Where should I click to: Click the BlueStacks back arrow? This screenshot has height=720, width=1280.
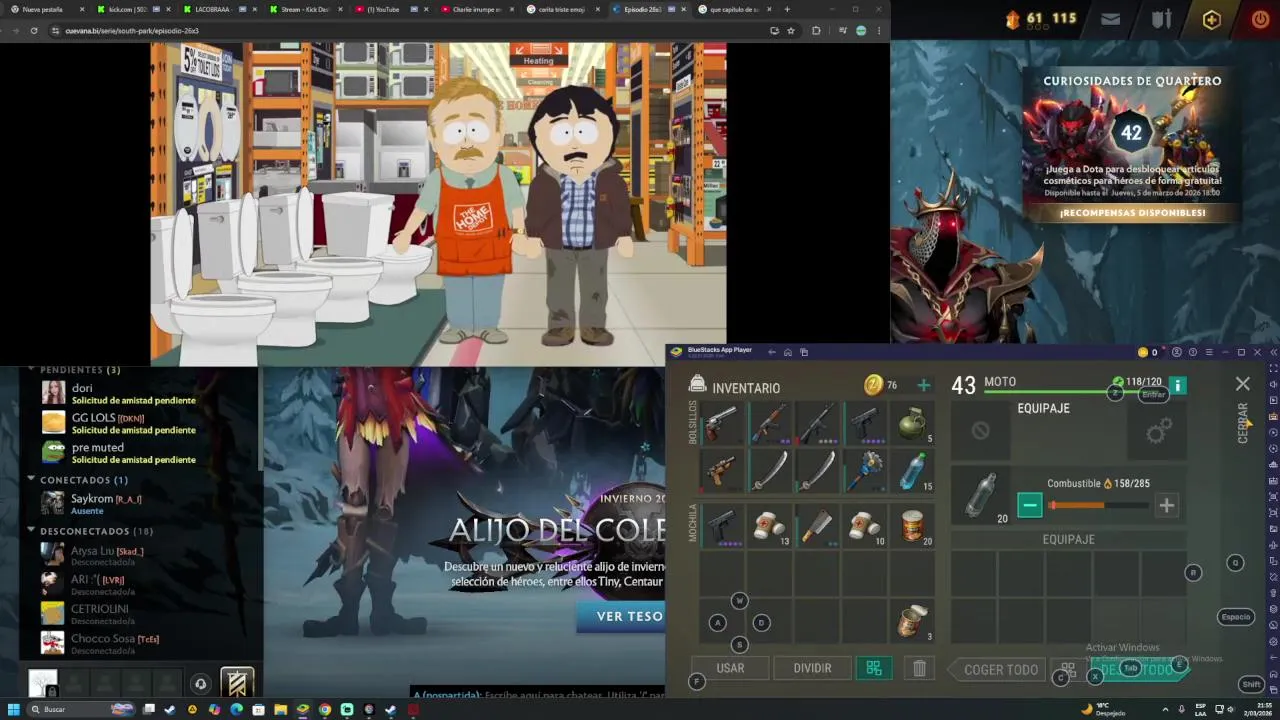pyautogui.click(x=771, y=352)
